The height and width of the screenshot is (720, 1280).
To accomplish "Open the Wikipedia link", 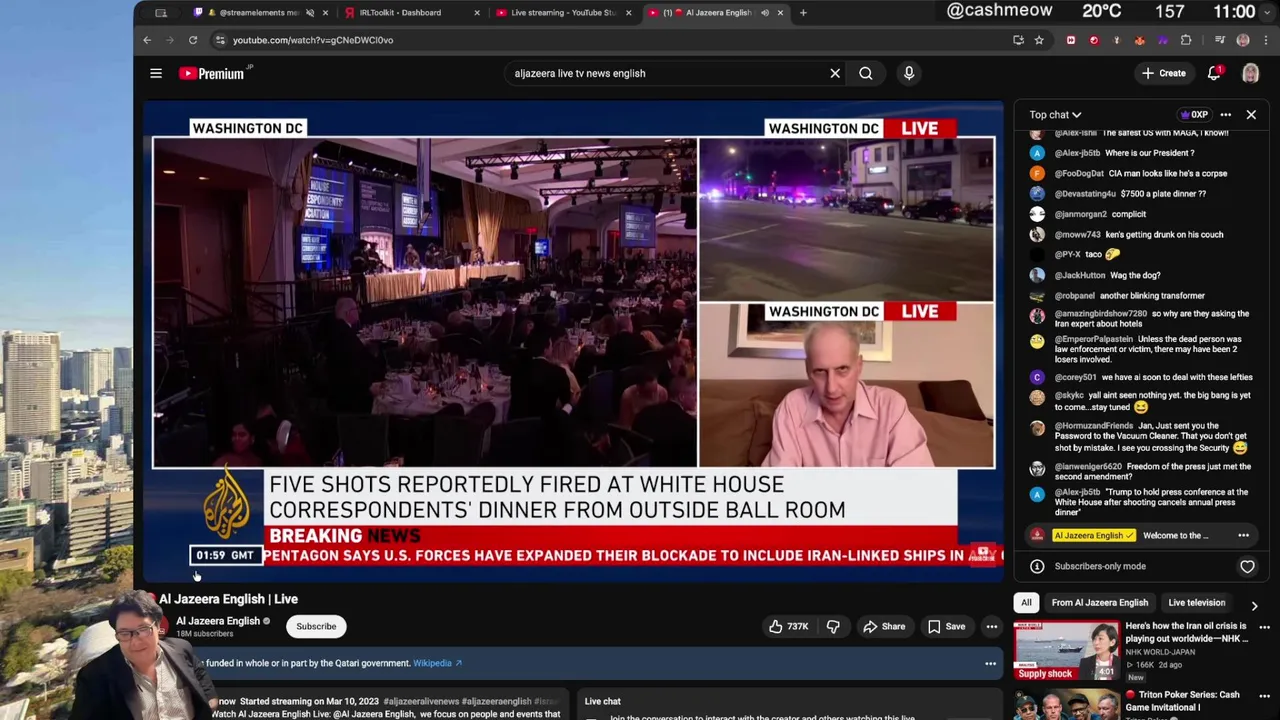I will [437, 663].
